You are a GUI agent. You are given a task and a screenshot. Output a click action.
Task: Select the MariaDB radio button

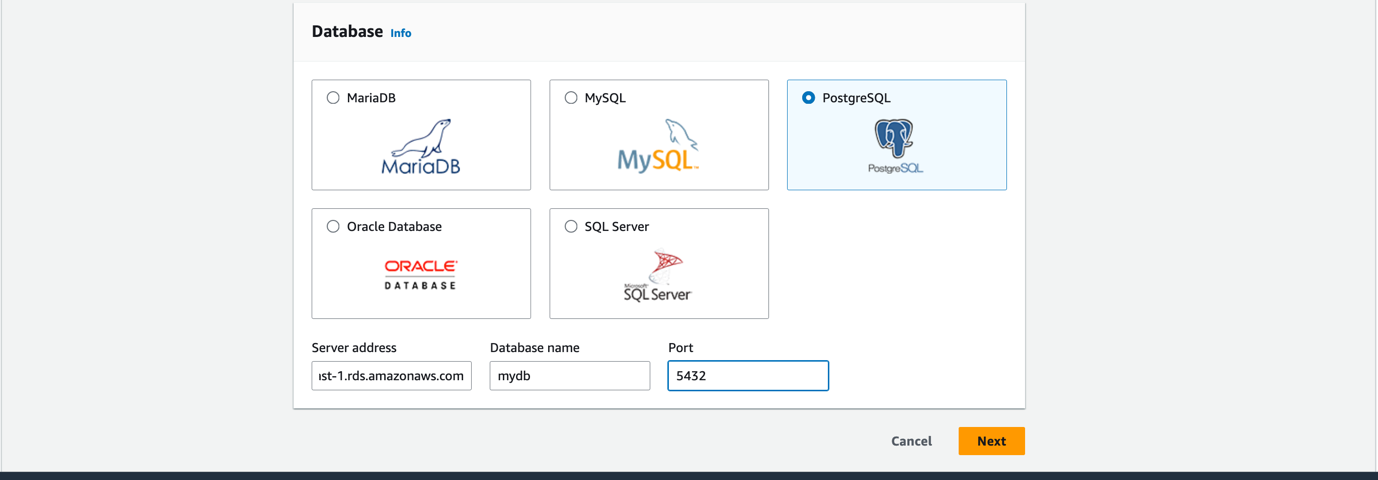coord(333,98)
